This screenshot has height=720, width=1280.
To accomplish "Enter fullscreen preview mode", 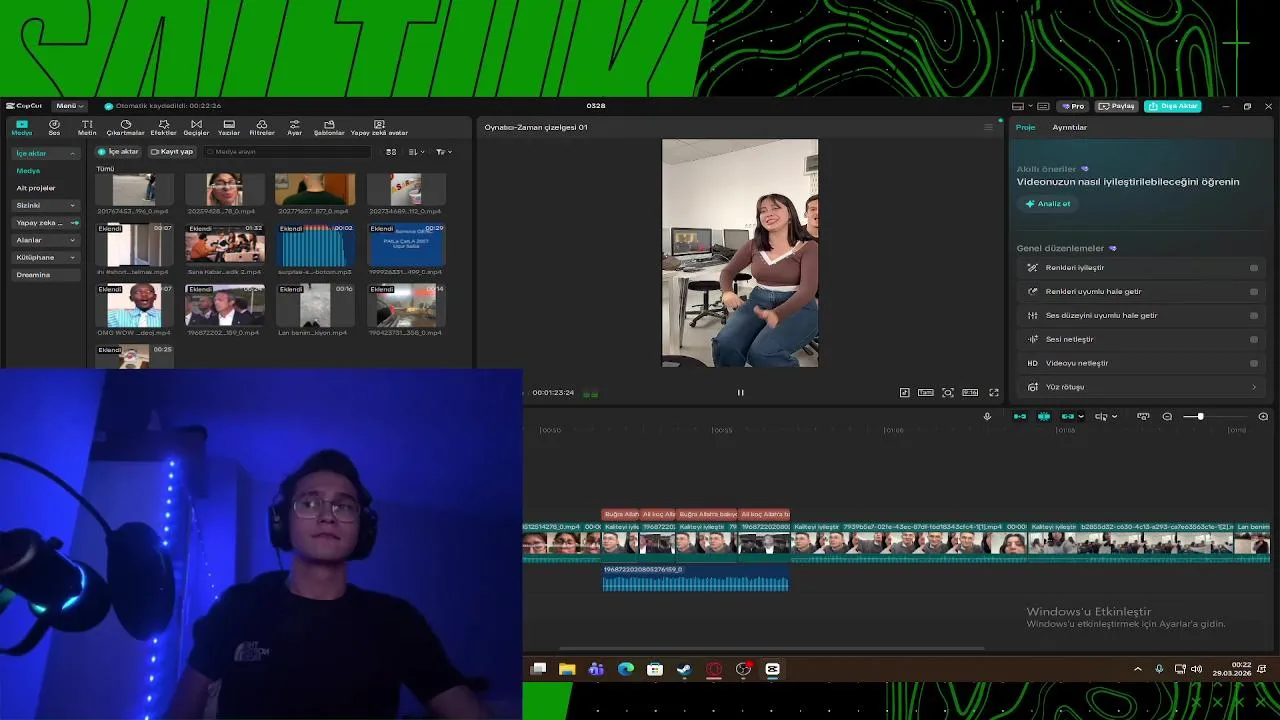I will [x=994, y=393].
